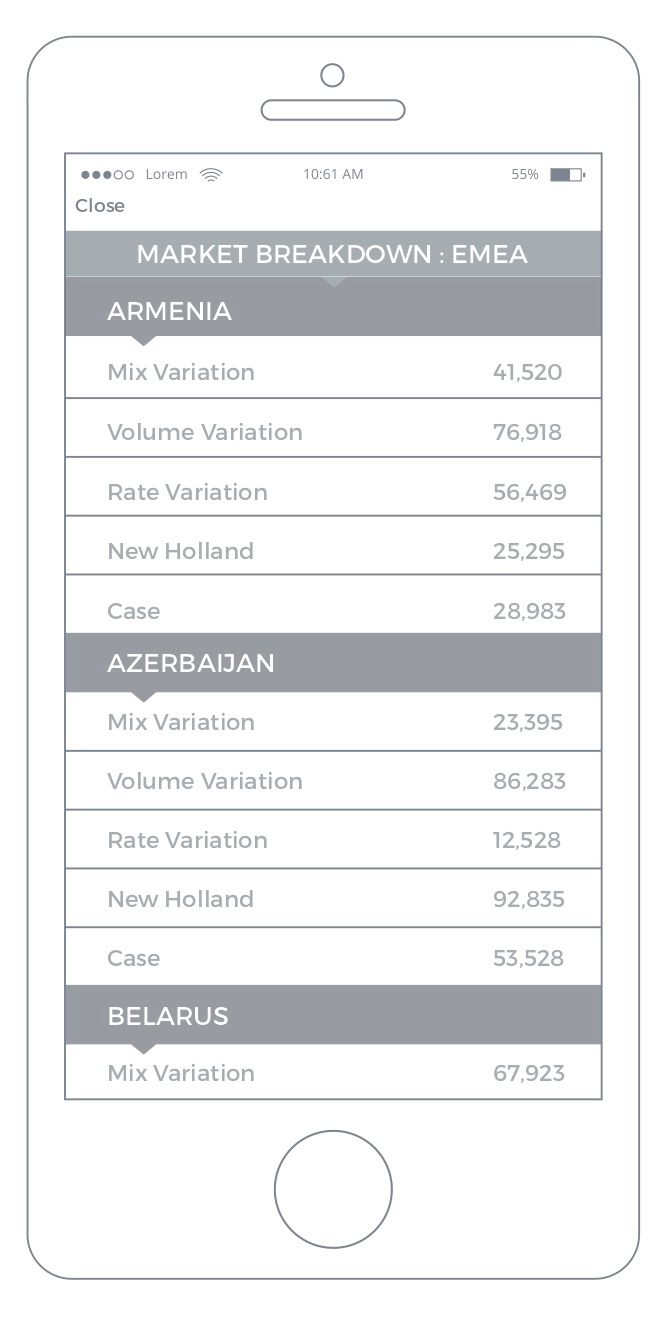
Task: Select Armenia New Holland row
Action: [333, 551]
